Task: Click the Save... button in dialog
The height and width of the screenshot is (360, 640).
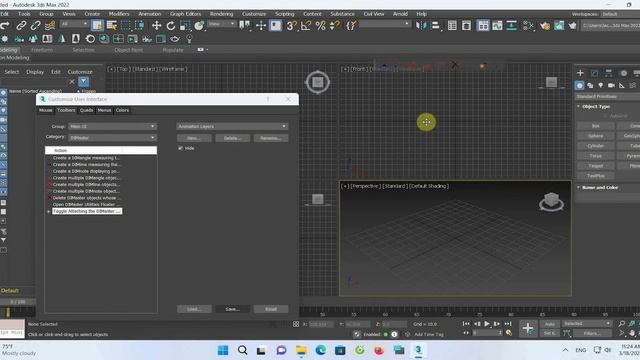Action: (232, 309)
